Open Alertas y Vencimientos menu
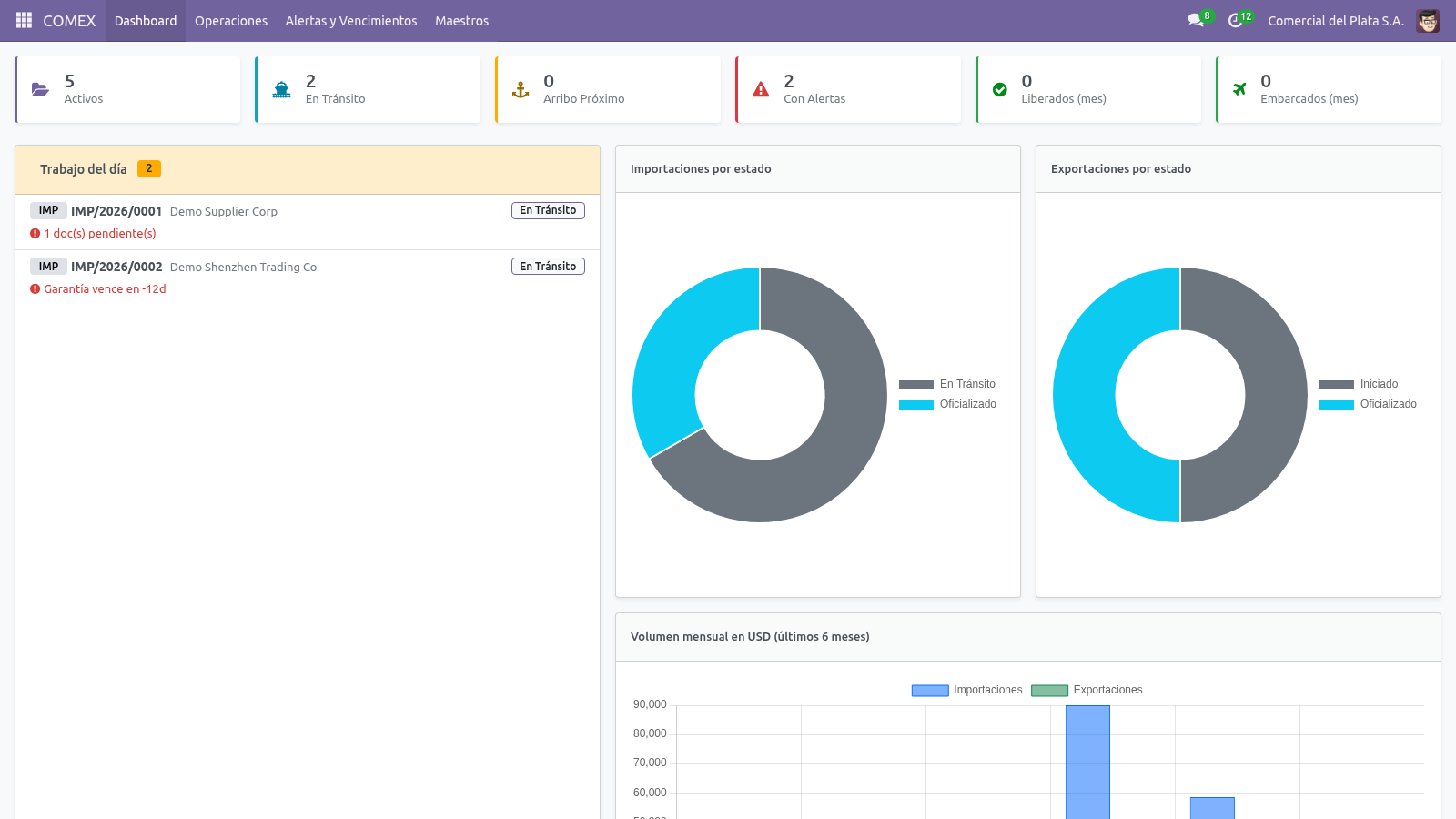The width and height of the screenshot is (1456, 819). coord(351,20)
